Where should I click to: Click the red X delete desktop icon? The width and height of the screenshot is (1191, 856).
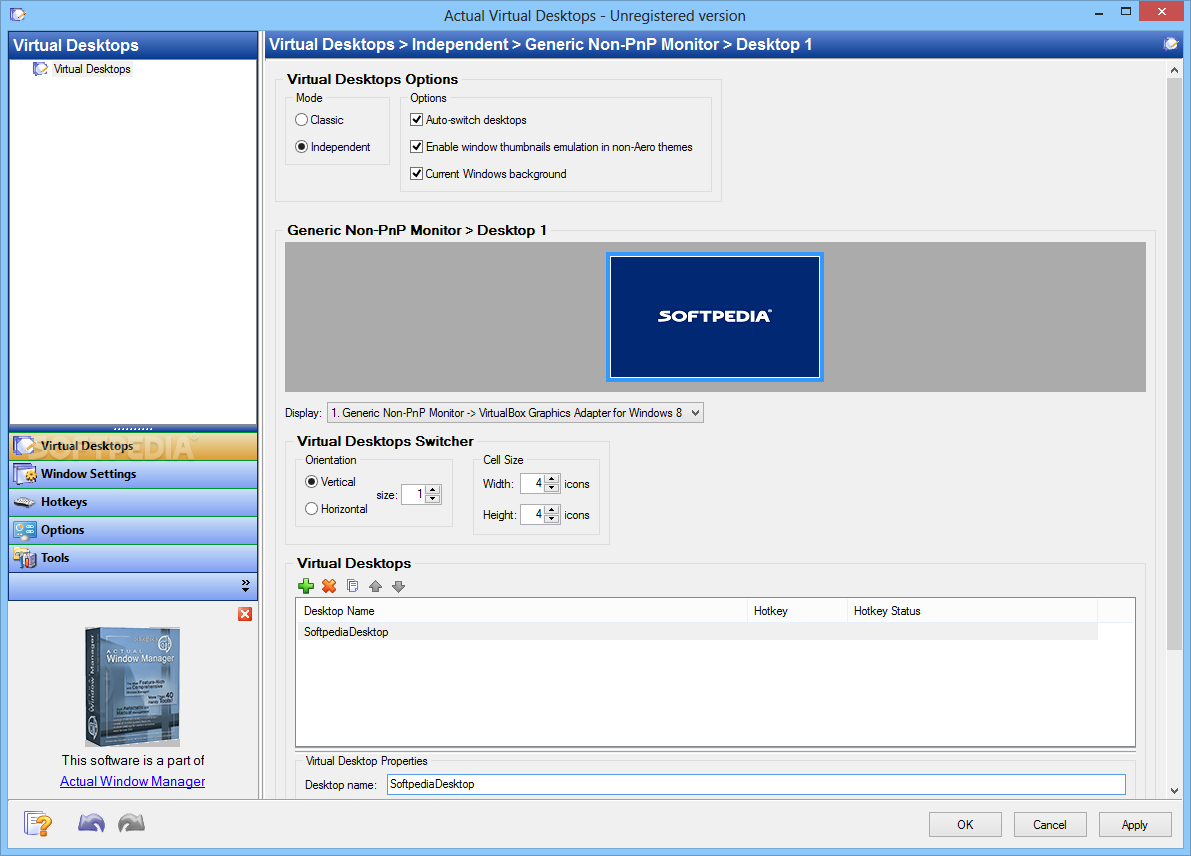[329, 586]
